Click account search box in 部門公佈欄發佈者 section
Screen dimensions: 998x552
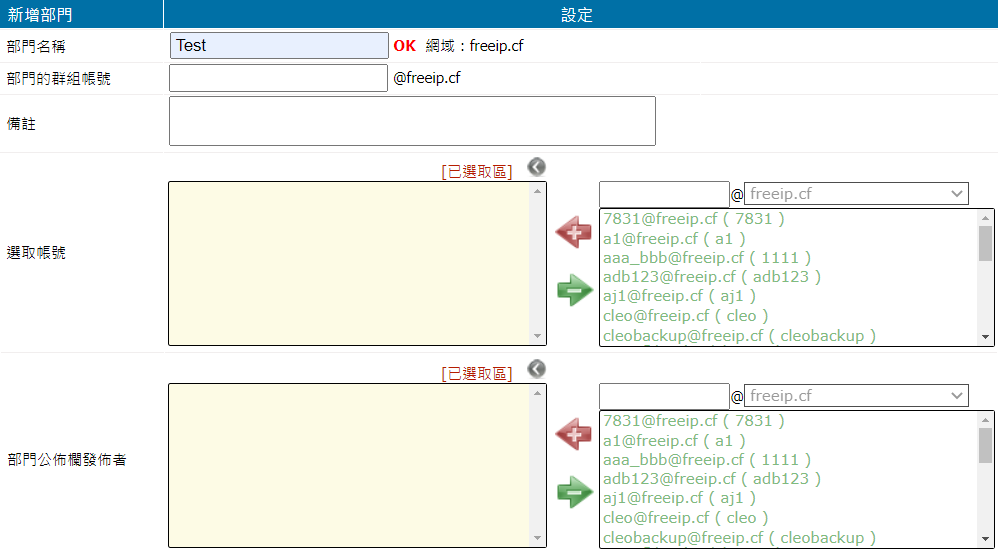(664, 396)
